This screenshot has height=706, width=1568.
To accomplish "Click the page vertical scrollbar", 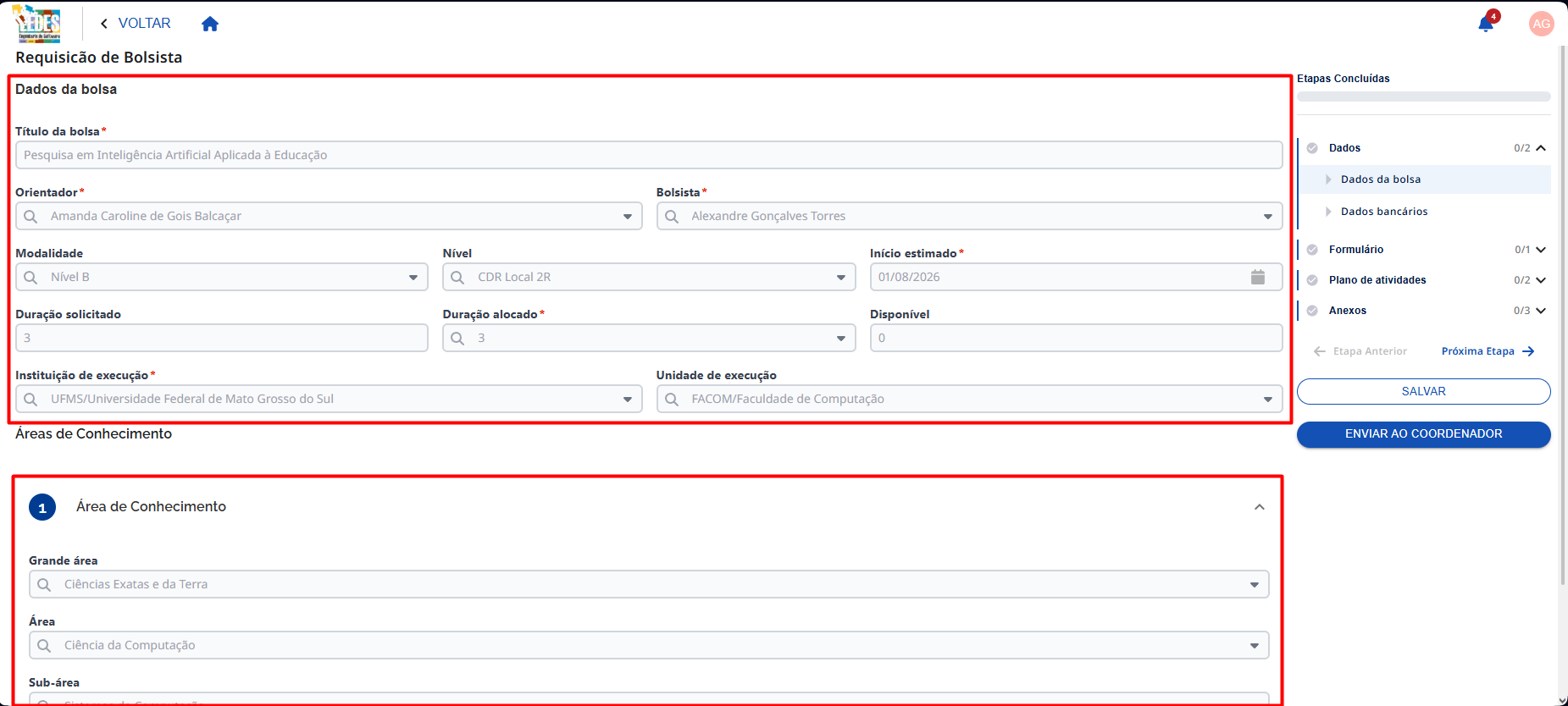I will click(x=1563, y=315).
